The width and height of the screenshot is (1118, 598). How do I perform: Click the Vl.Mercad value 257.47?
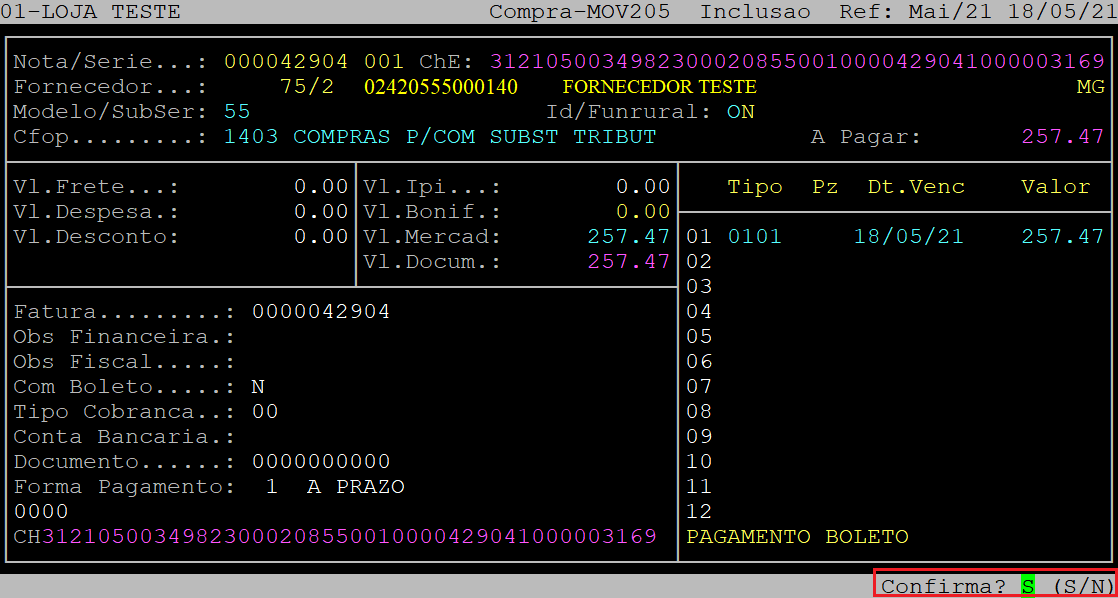coord(629,237)
